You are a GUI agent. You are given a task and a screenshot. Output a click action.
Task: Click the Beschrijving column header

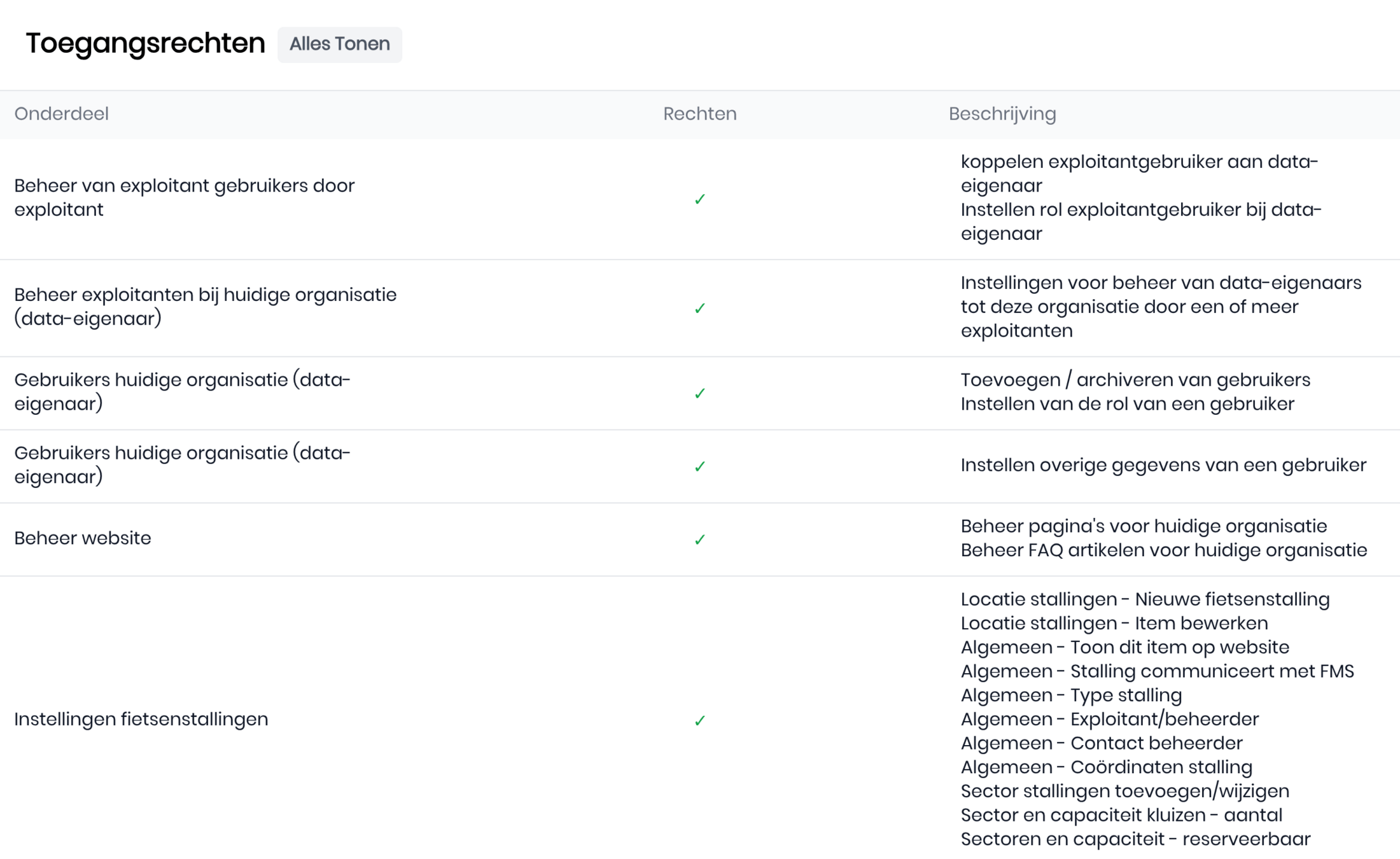[1002, 114]
